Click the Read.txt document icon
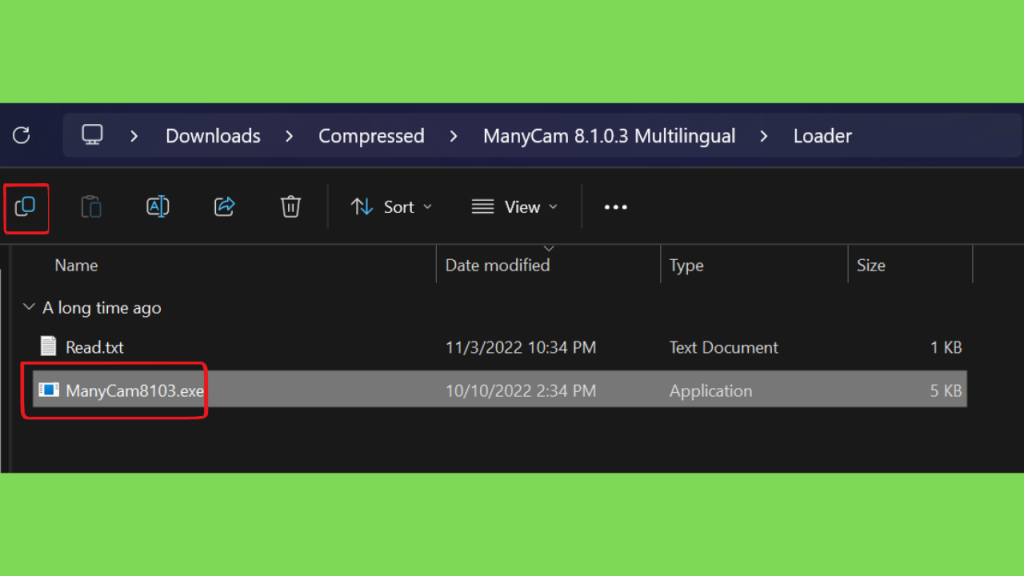The image size is (1024, 576). (x=48, y=346)
